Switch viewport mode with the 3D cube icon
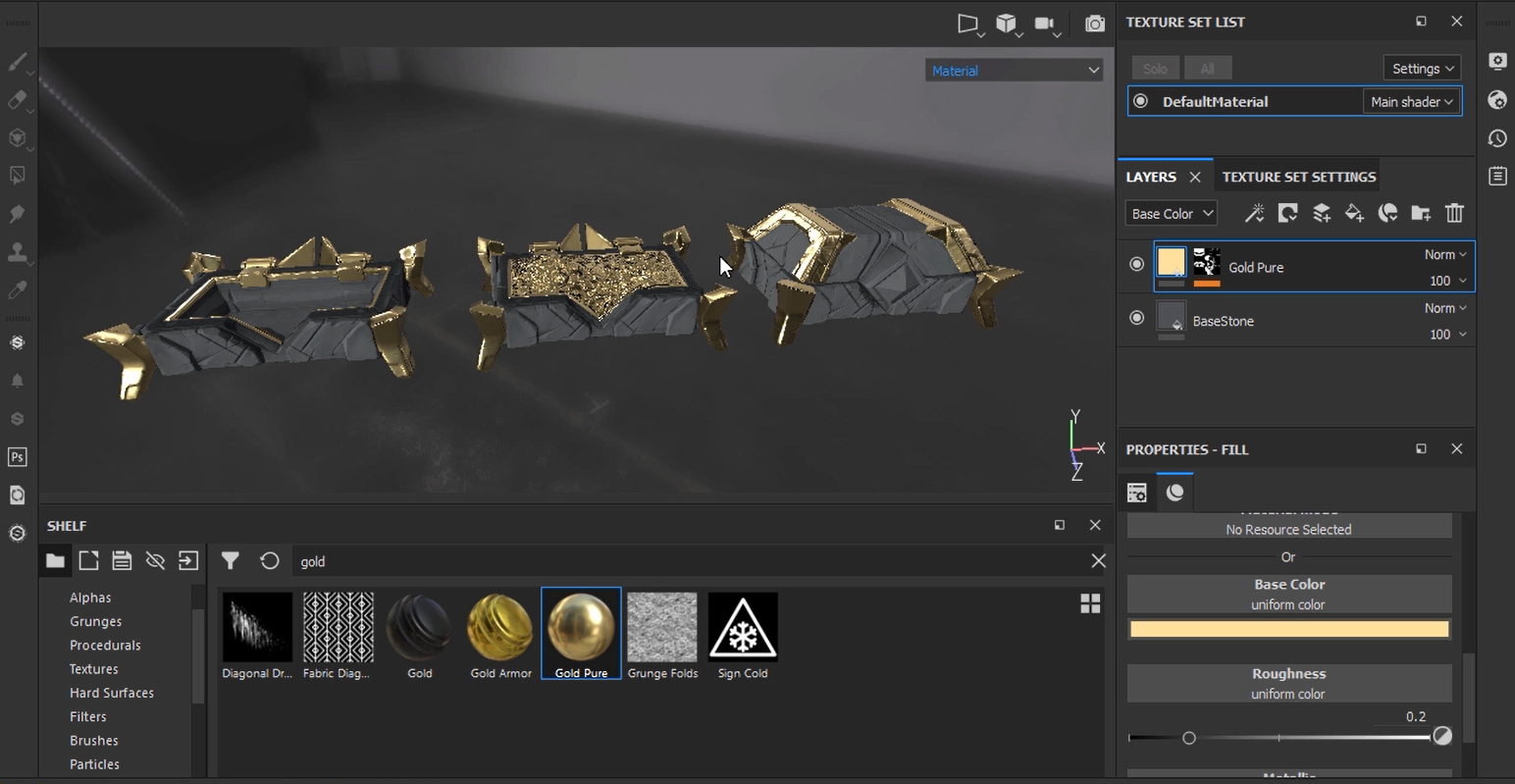The image size is (1515, 784). (1007, 24)
